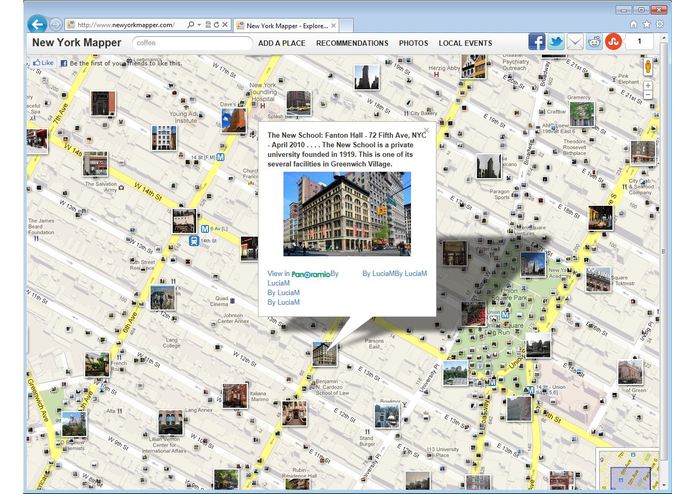Zoom in the map with plus button

(x=648, y=85)
